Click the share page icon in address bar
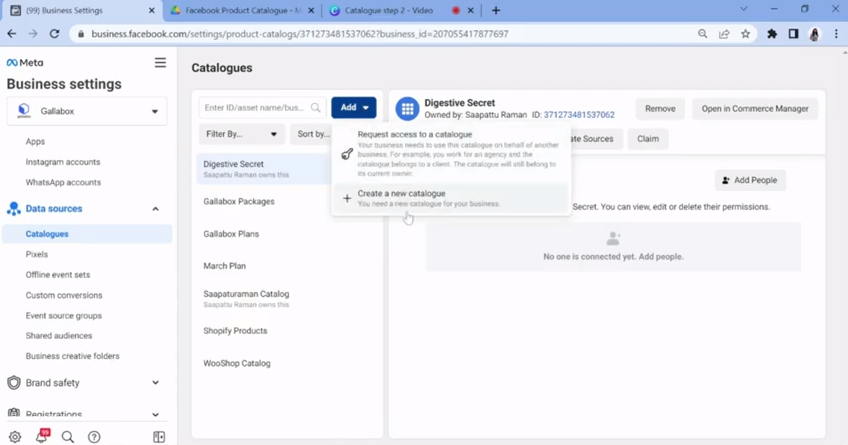The width and height of the screenshot is (848, 445). click(x=724, y=34)
